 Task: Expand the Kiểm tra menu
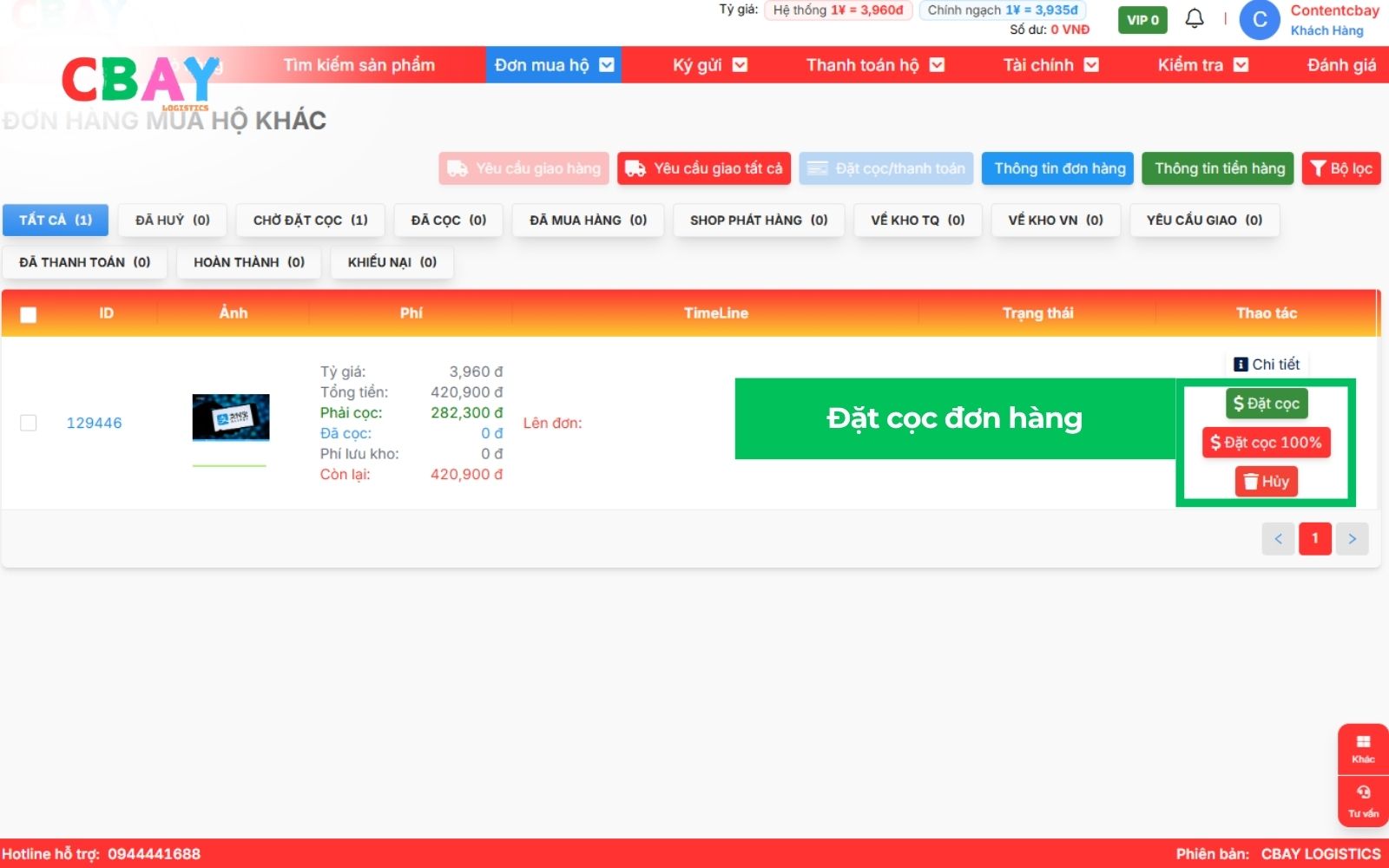pyautogui.click(x=1203, y=65)
